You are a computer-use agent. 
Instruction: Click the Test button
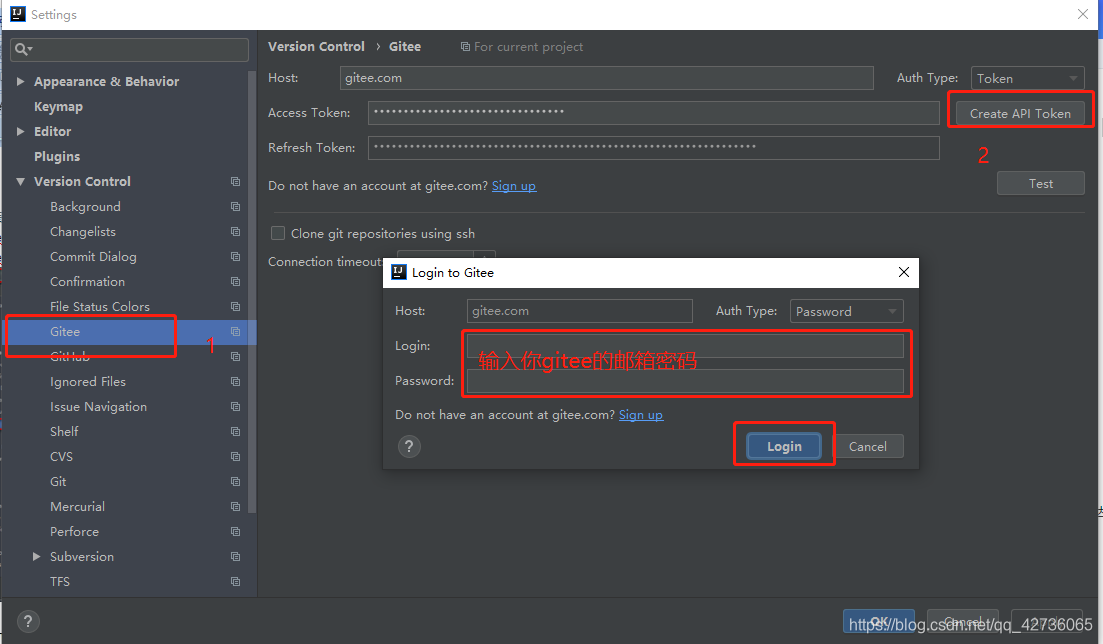1040,184
